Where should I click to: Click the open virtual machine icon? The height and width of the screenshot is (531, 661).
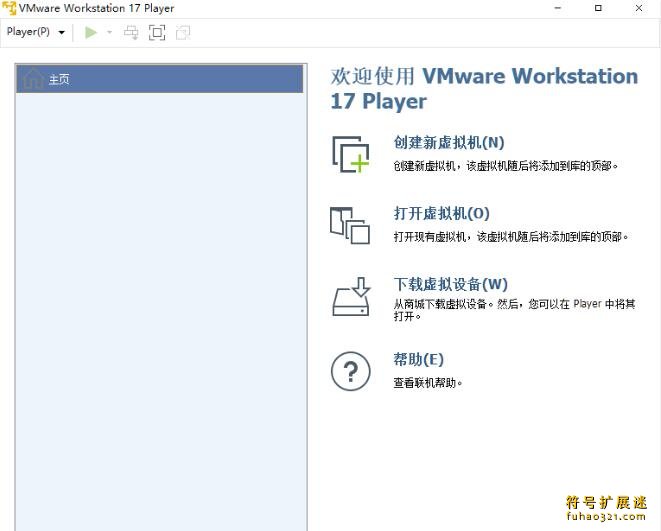coord(350,225)
